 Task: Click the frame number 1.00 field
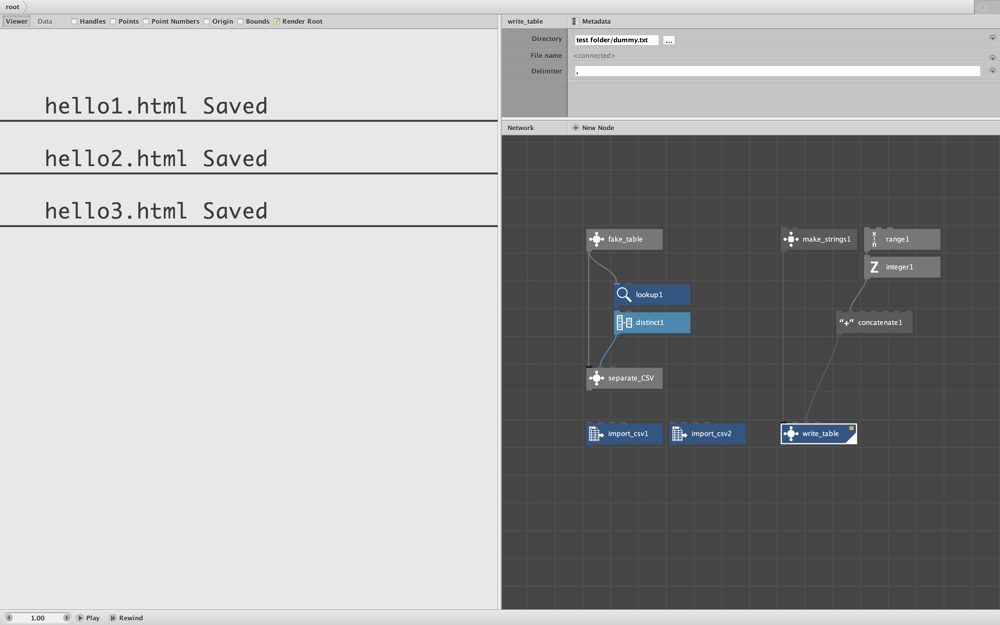click(38, 617)
